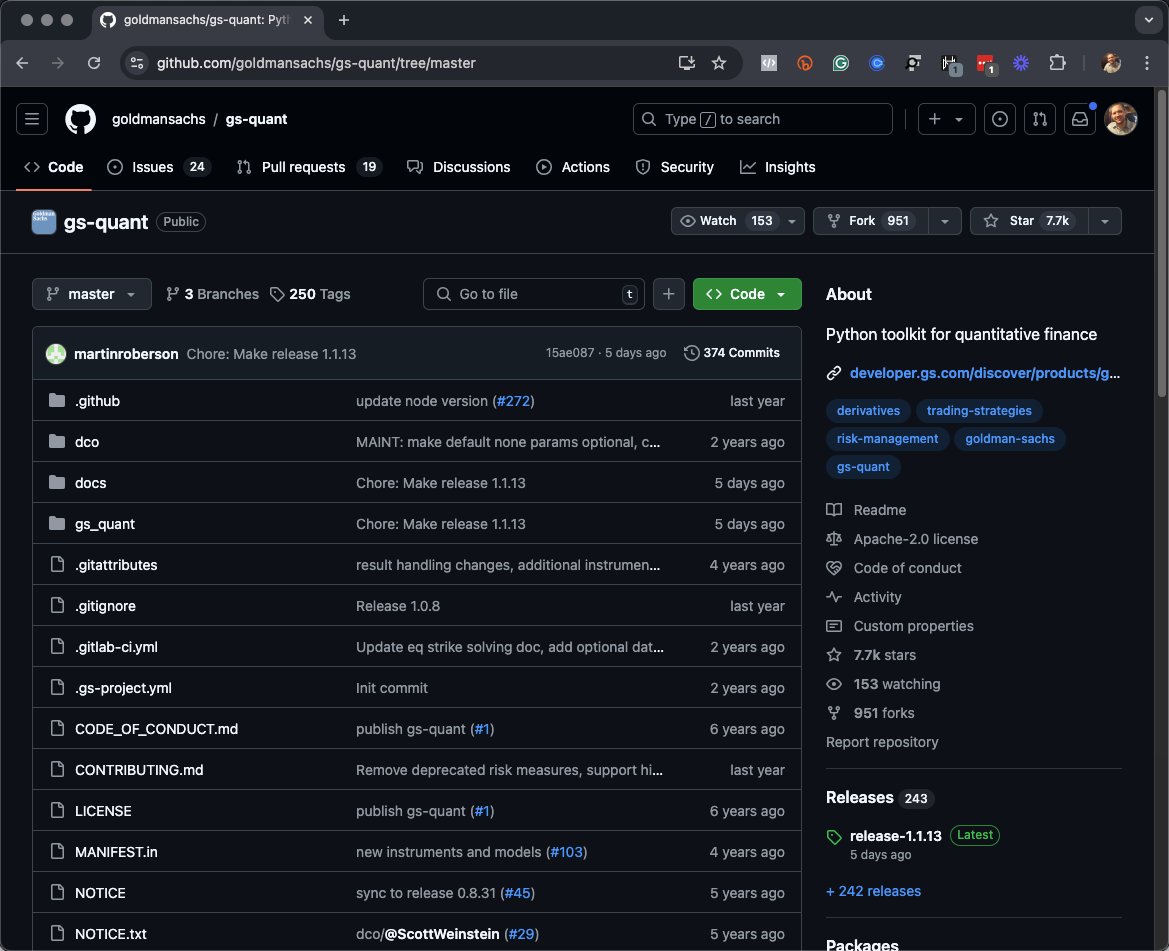Click the Chrome profile avatar in toolbar
1169x951 pixels.
1111,63
